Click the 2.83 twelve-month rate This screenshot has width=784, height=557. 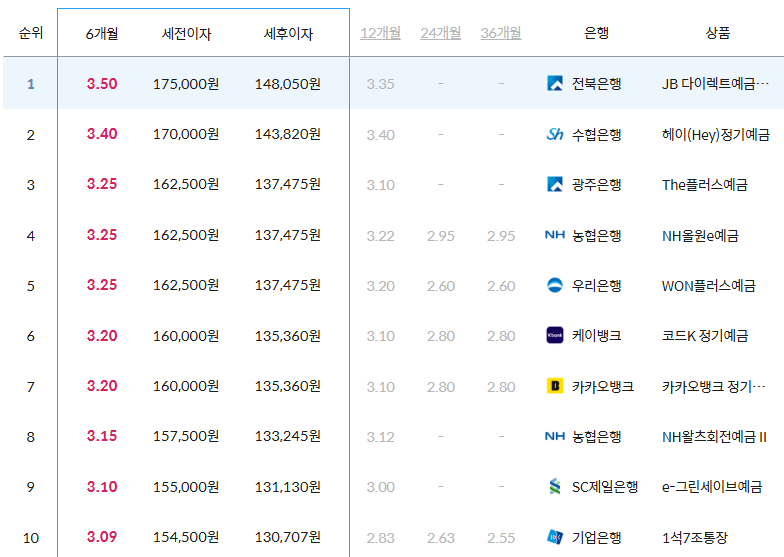(x=380, y=538)
